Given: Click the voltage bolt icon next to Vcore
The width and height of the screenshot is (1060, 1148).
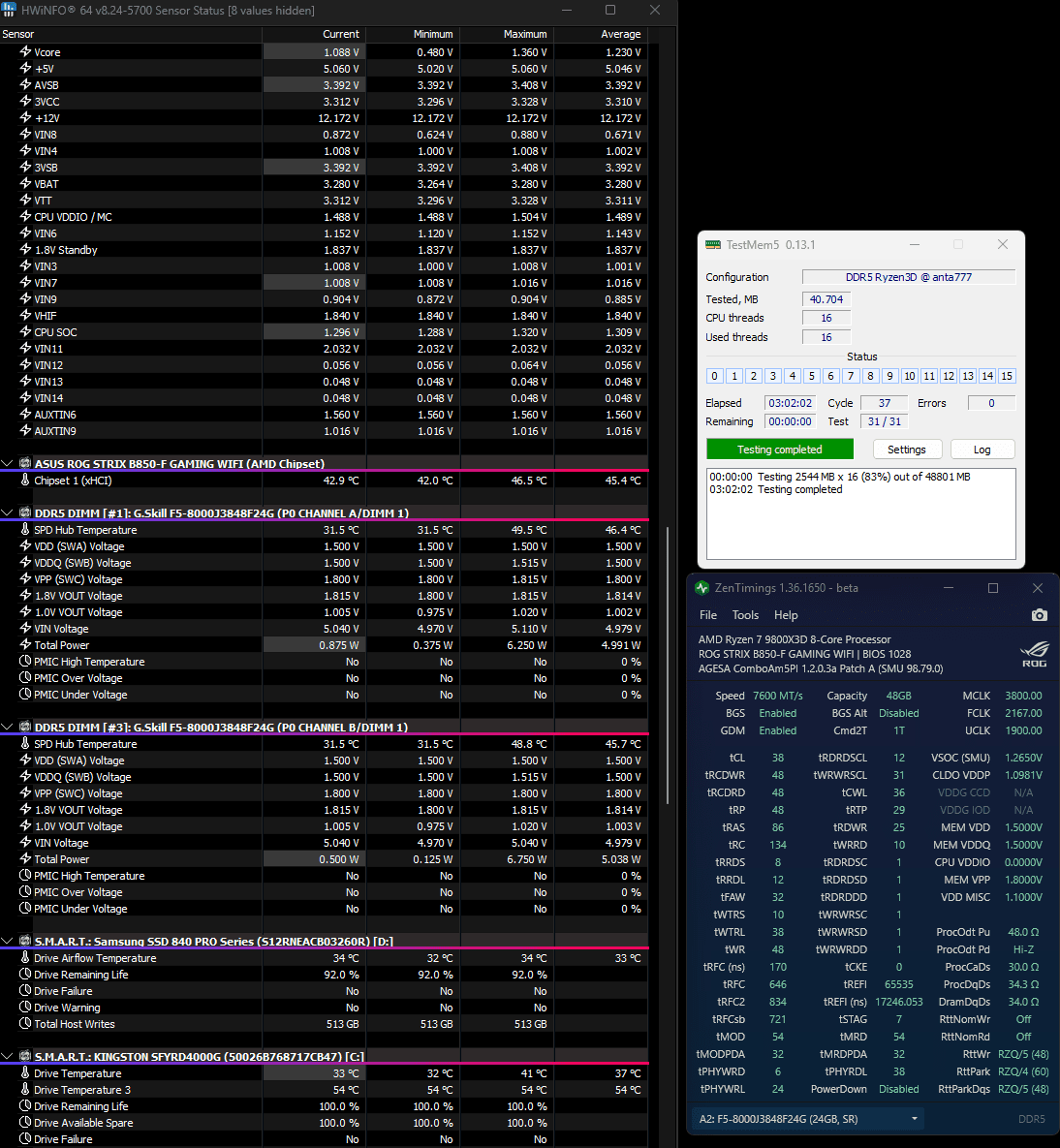Looking at the screenshot, I should pyautogui.click(x=25, y=52).
